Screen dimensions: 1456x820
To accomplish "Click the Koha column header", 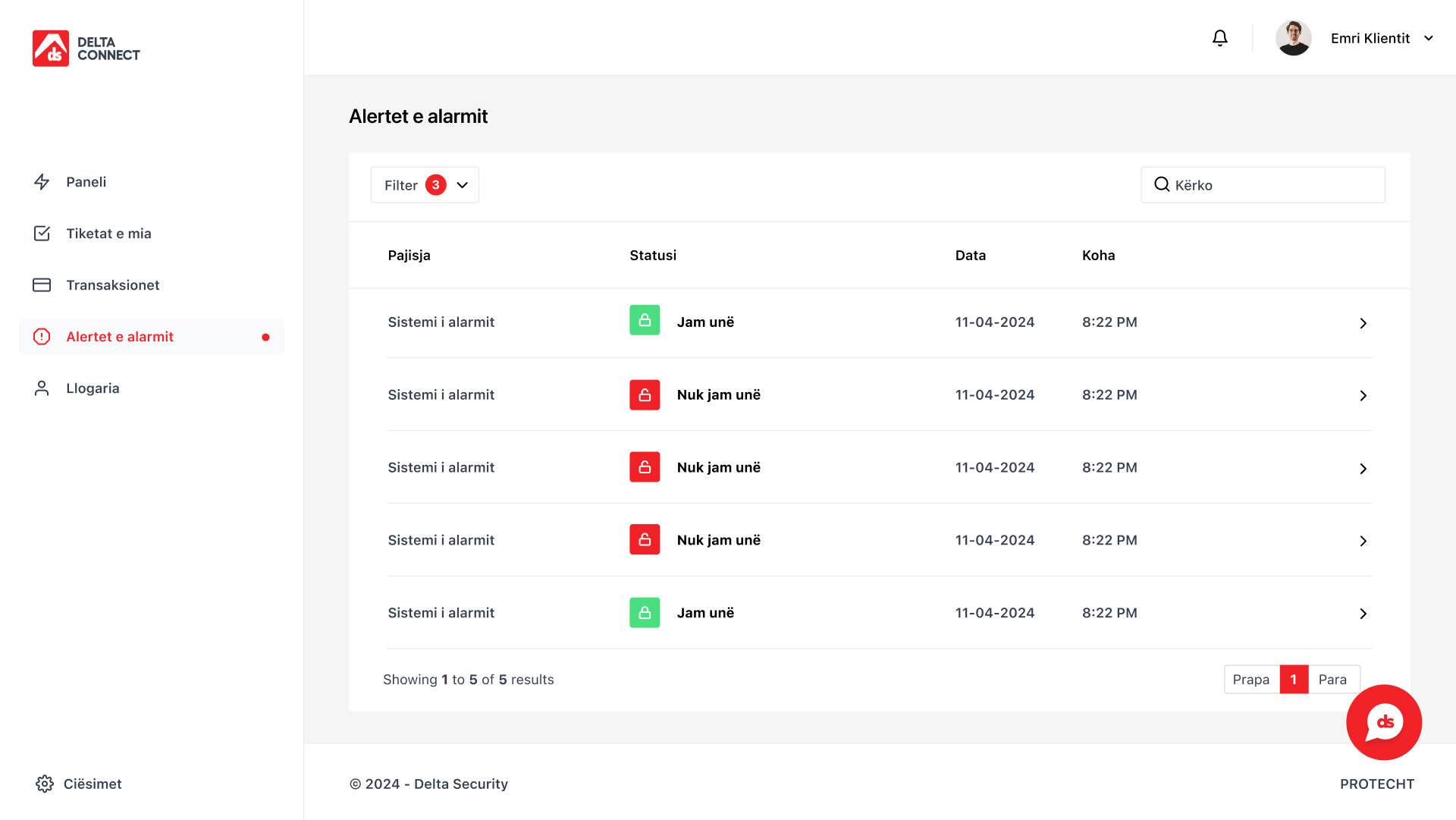I will (1098, 256).
